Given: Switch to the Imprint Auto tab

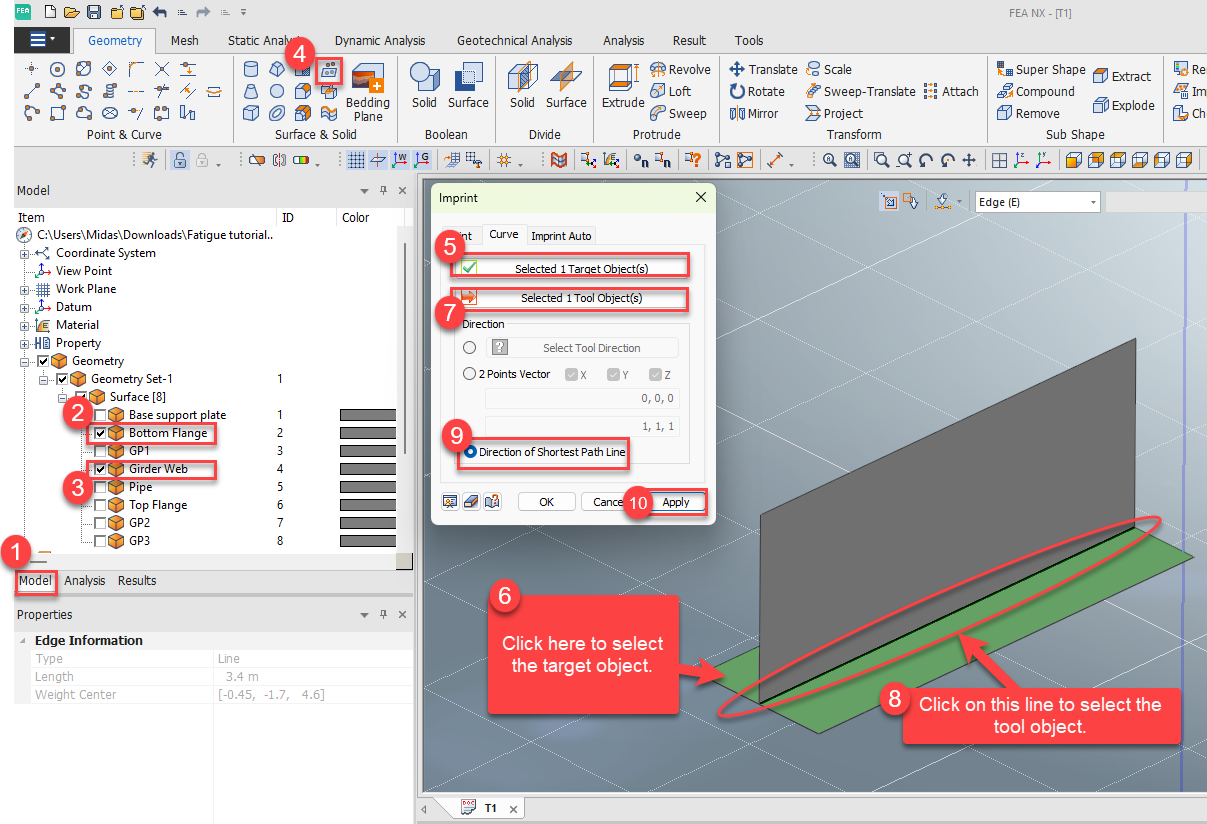Looking at the screenshot, I should (560, 235).
